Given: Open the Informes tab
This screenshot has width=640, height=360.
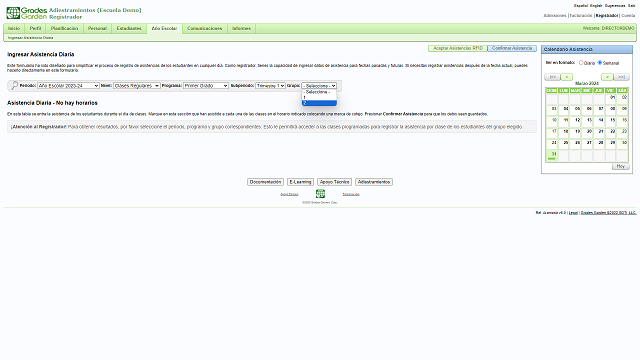Looking at the screenshot, I should point(241,28).
